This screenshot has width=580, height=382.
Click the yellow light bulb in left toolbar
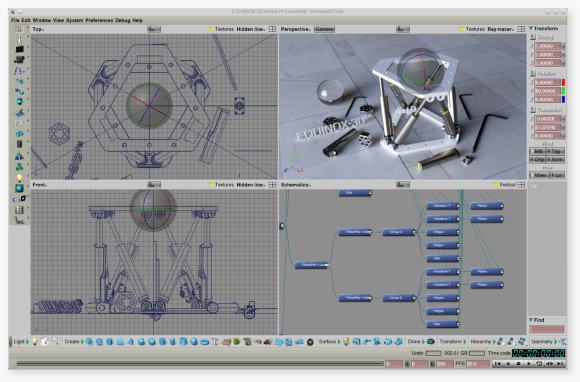point(19,178)
